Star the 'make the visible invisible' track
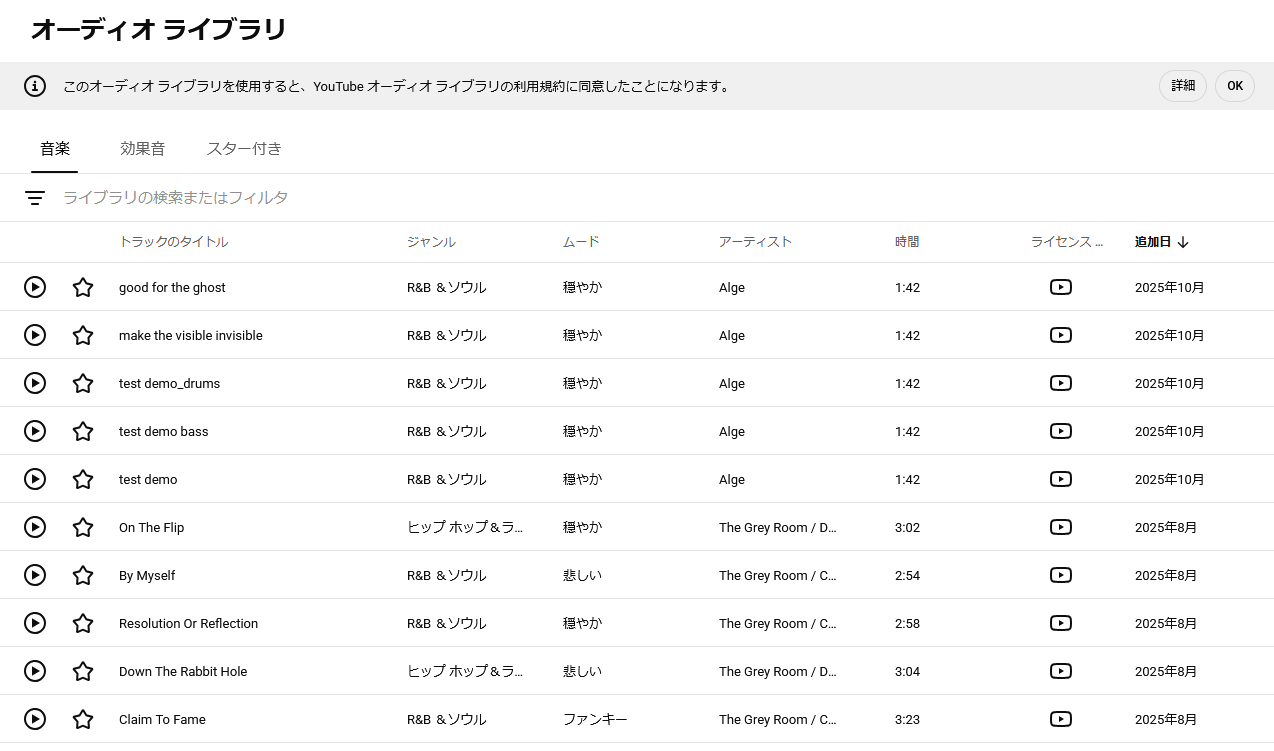The width and height of the screenshot is (1274, 751). coord(83,335)
